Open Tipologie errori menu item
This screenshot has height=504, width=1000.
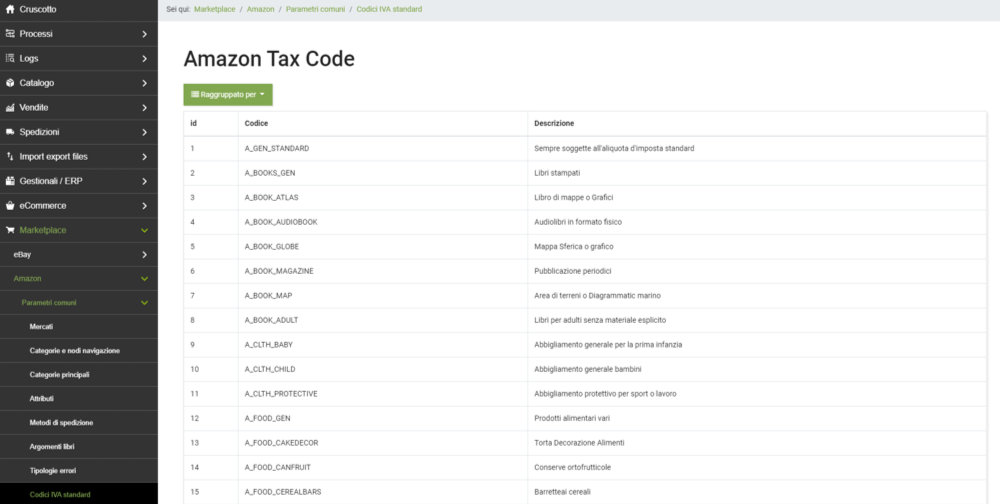[52, 470]
